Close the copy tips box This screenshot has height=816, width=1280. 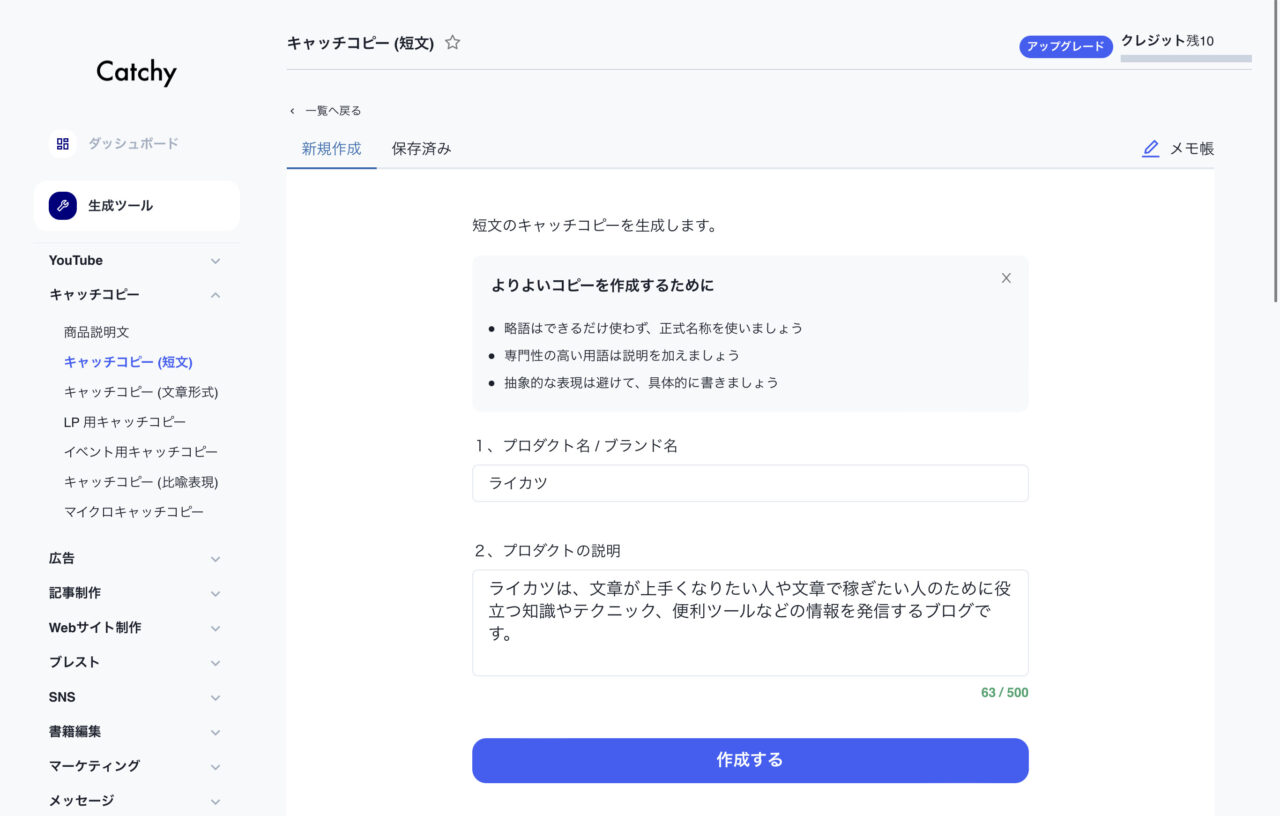(1006, 278)
